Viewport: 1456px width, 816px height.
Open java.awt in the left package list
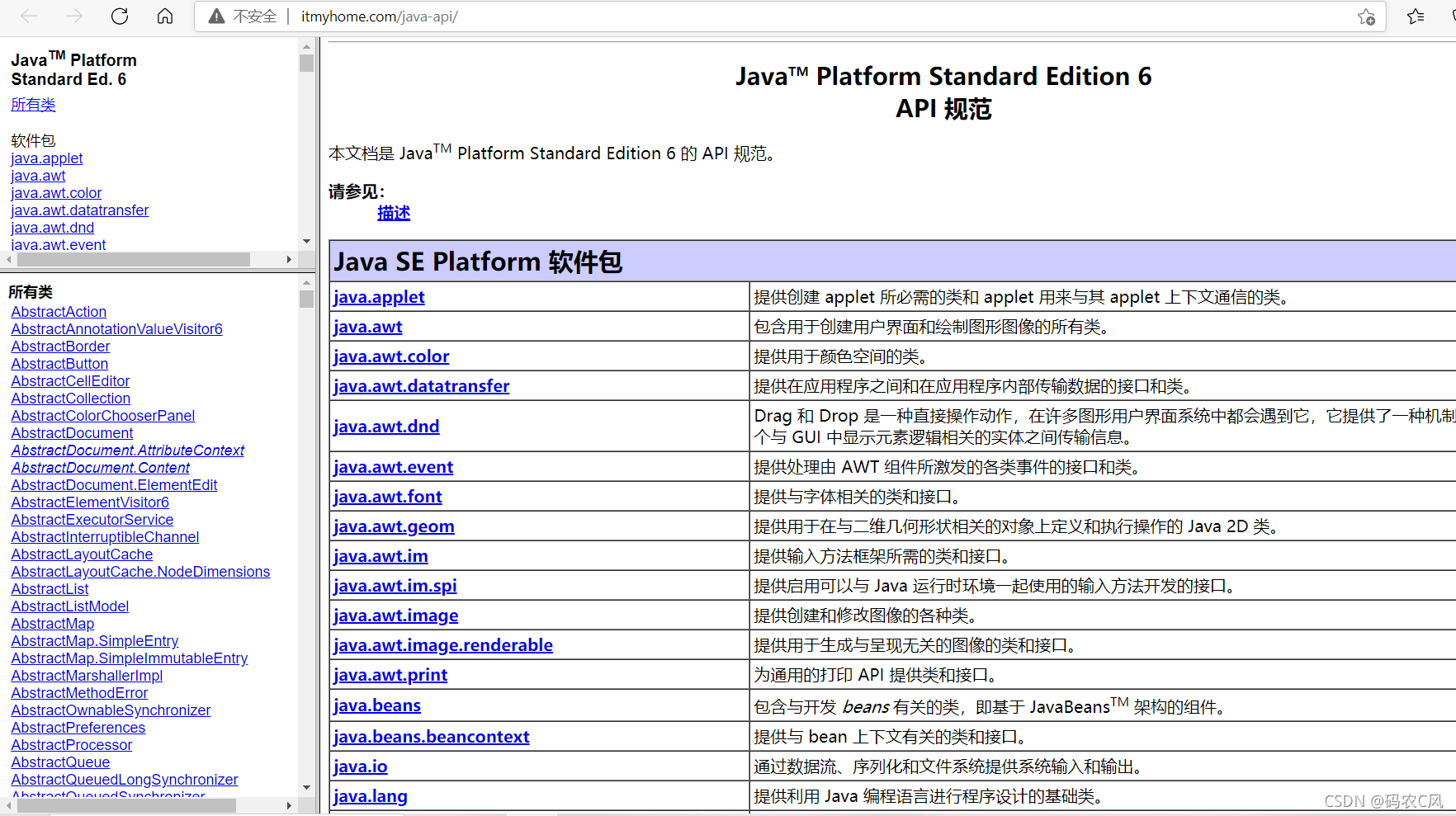38,176
